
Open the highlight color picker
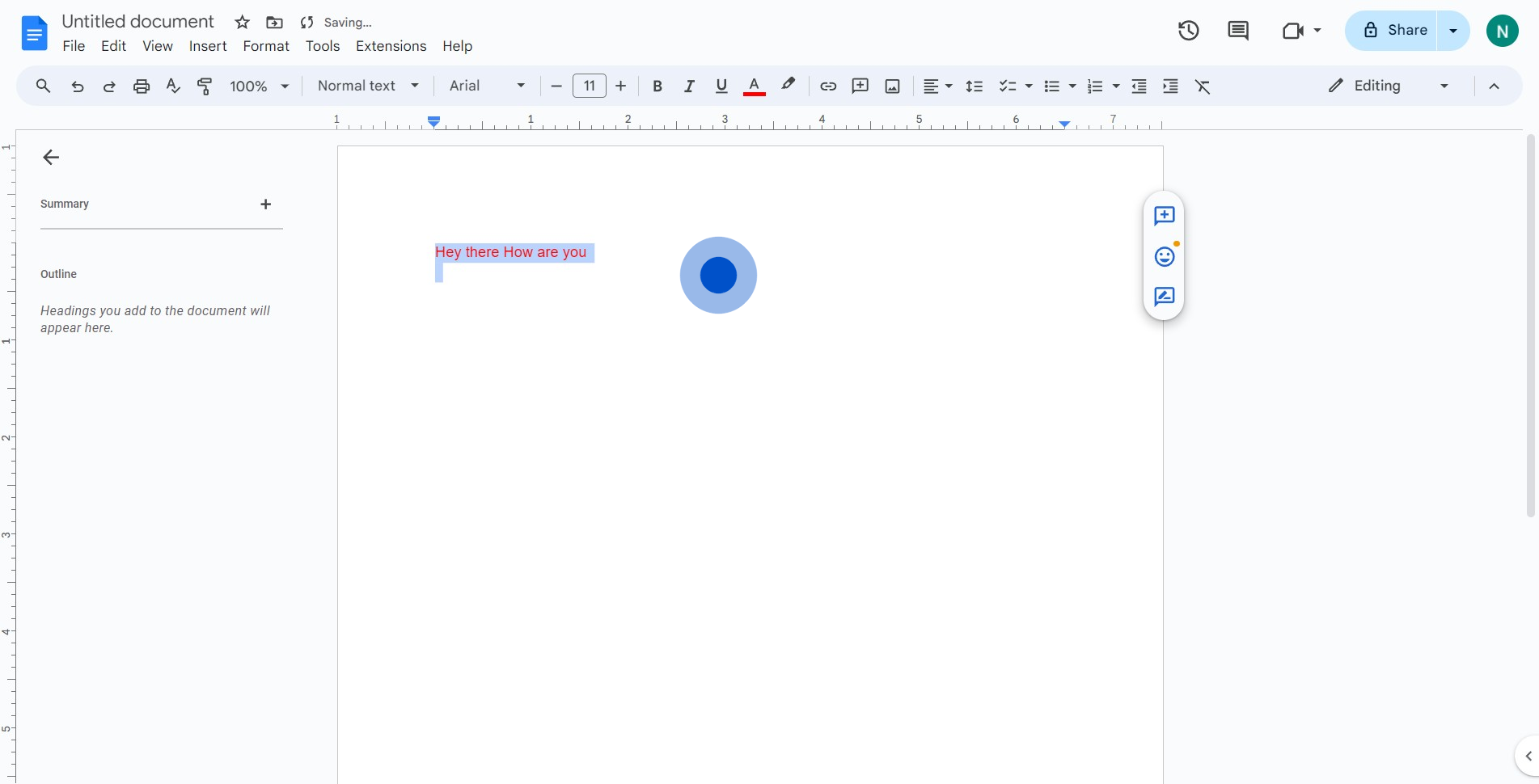789,85
